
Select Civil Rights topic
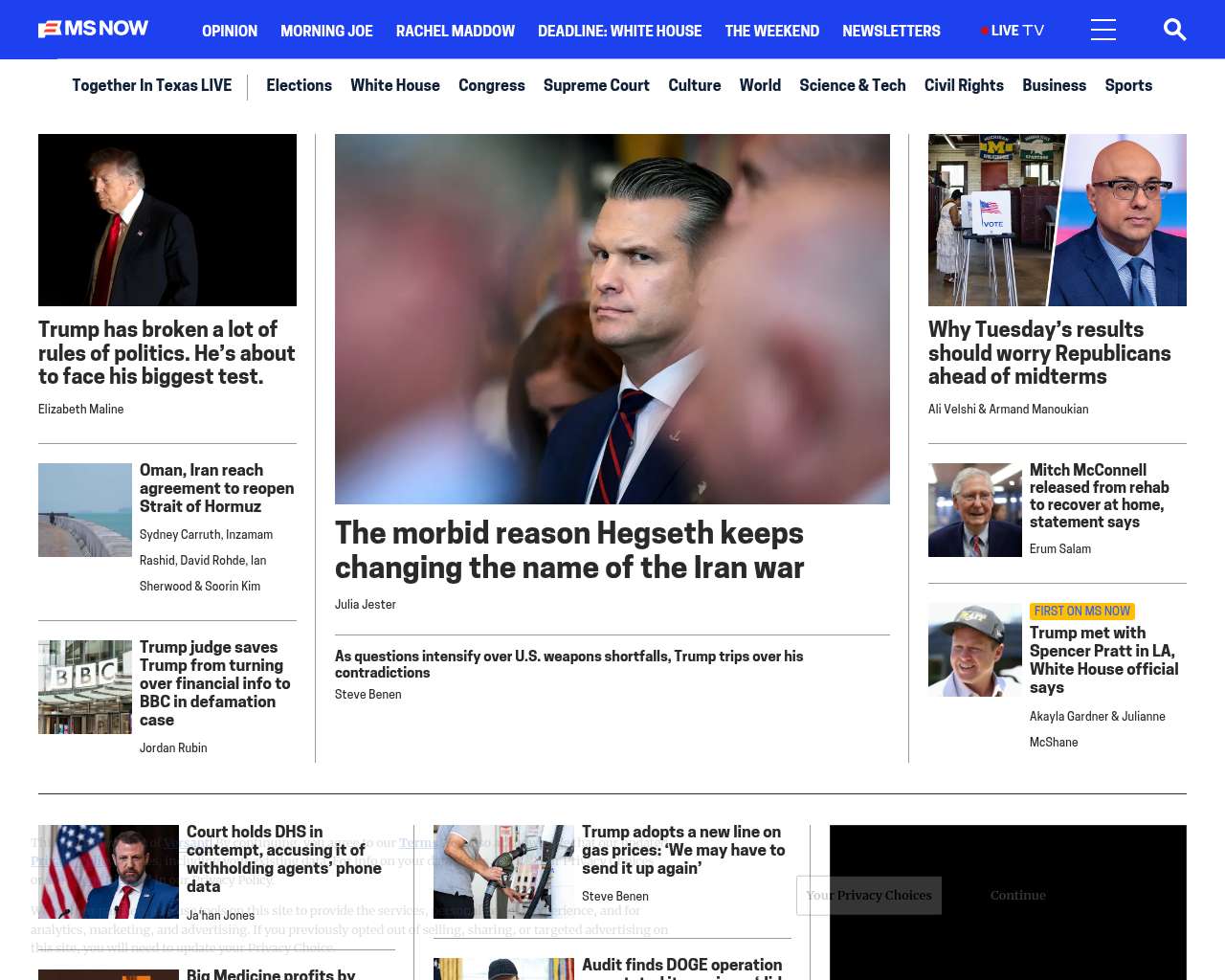click(964, 85)
